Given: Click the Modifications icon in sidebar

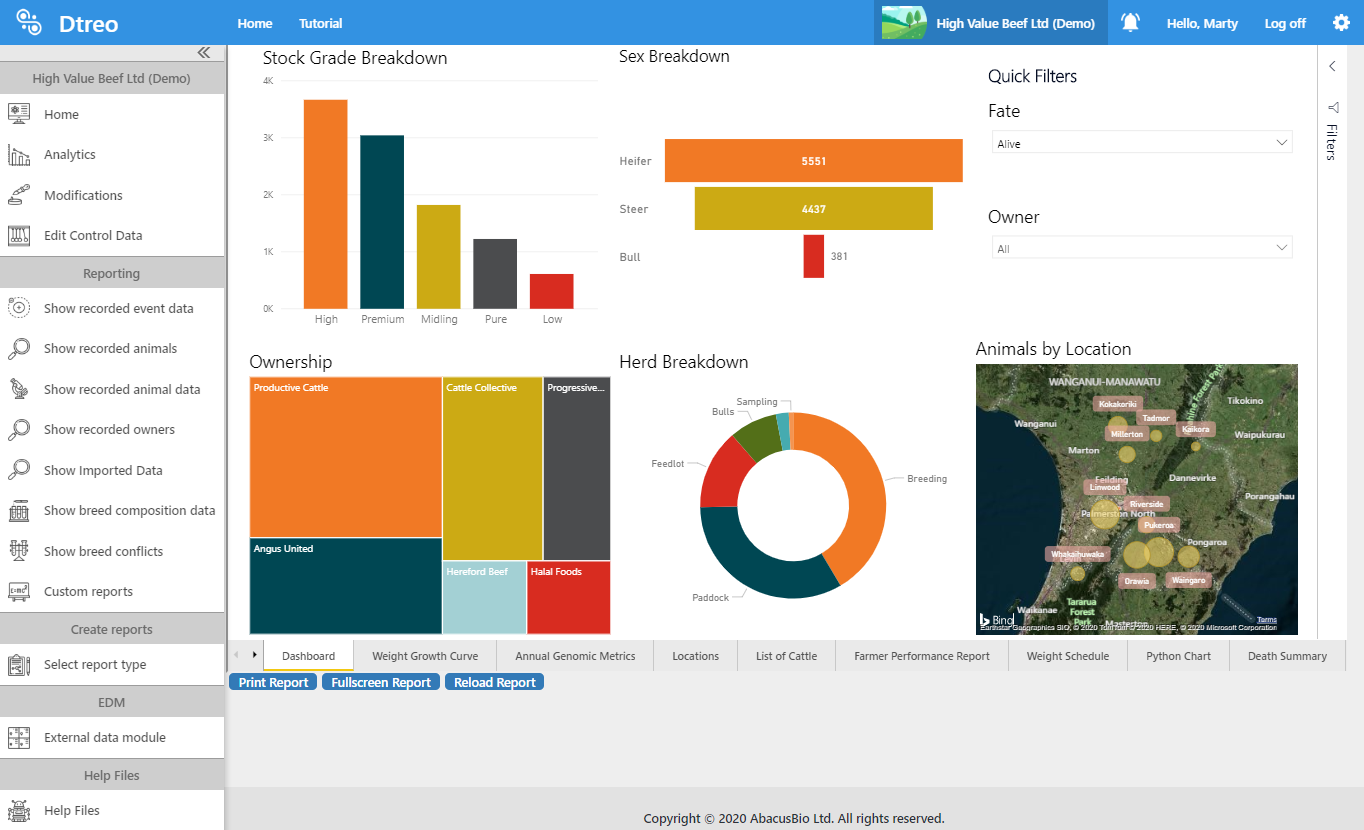Looking at the screenshot, I should pyautogui.click(x=19, y=195).
